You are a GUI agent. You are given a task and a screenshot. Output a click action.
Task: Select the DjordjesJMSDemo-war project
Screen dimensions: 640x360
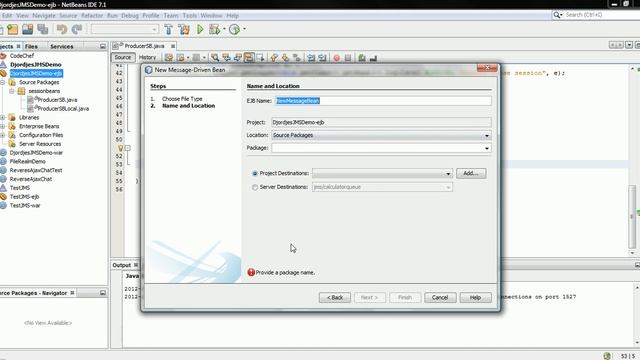pos(36,153)
